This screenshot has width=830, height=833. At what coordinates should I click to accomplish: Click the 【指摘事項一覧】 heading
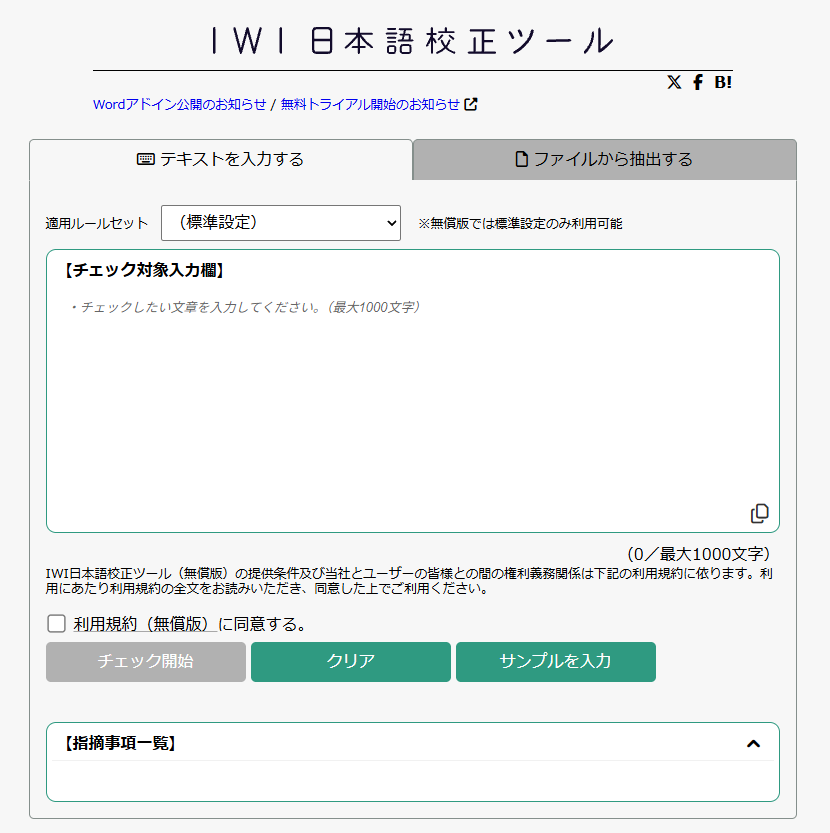coord(120,743)
